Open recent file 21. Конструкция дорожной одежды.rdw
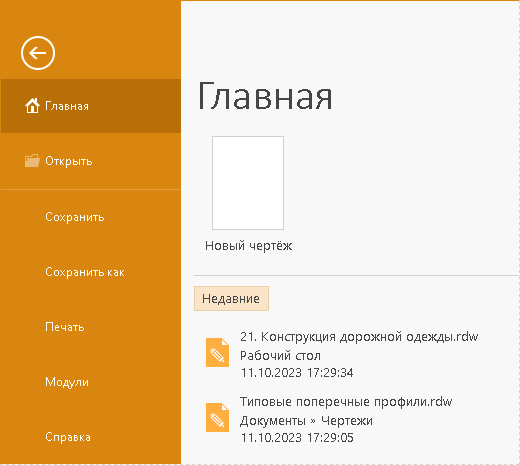Screen dimensions: 520x465 pyautogui.click(x=359, y=337)
